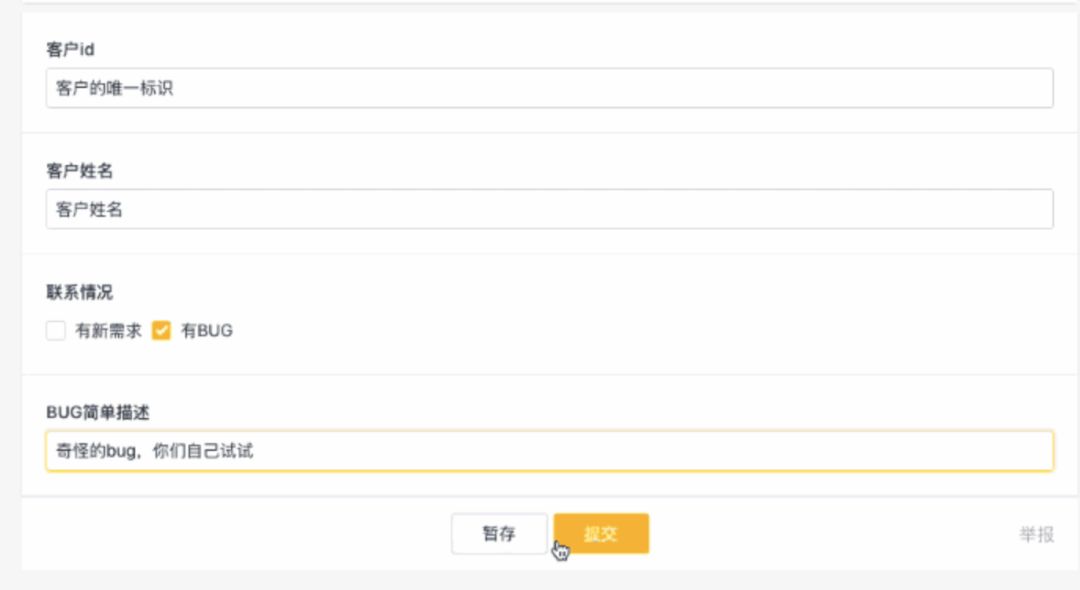Click the 客户姓名 field label

(x=79, y=171)
